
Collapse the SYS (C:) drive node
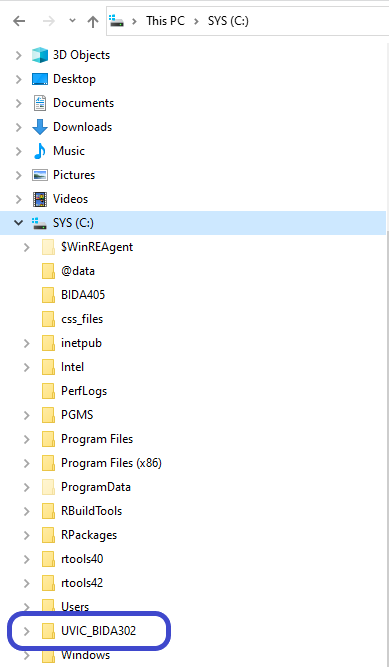coord(19,222)
